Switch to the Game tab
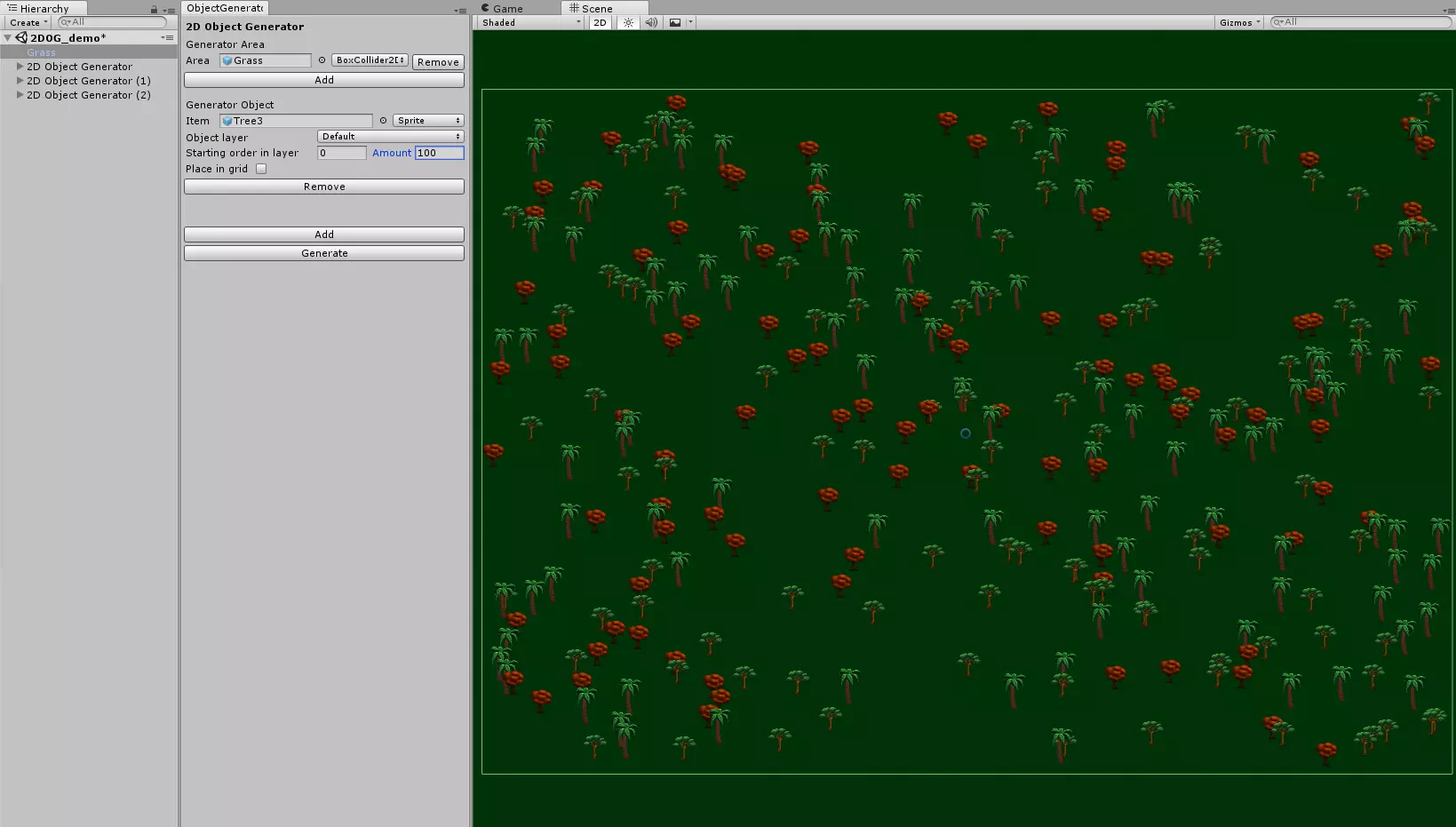The image size is (1456, 827). point(502,8)
